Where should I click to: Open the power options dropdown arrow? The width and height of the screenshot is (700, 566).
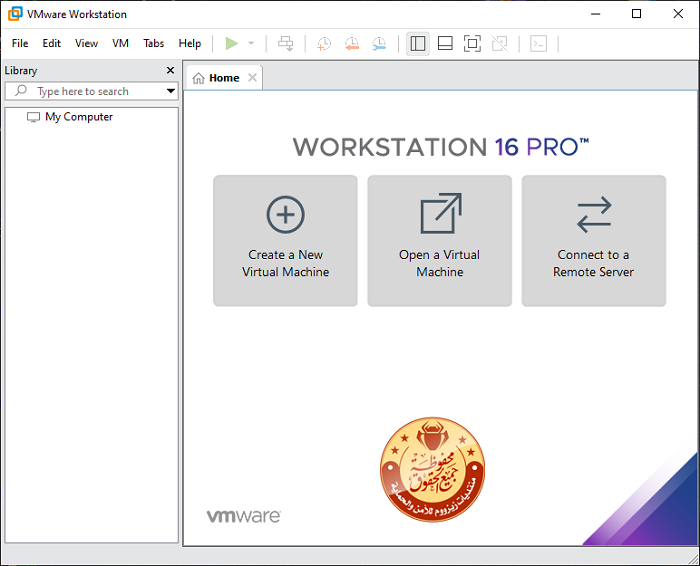click(251, 43)
